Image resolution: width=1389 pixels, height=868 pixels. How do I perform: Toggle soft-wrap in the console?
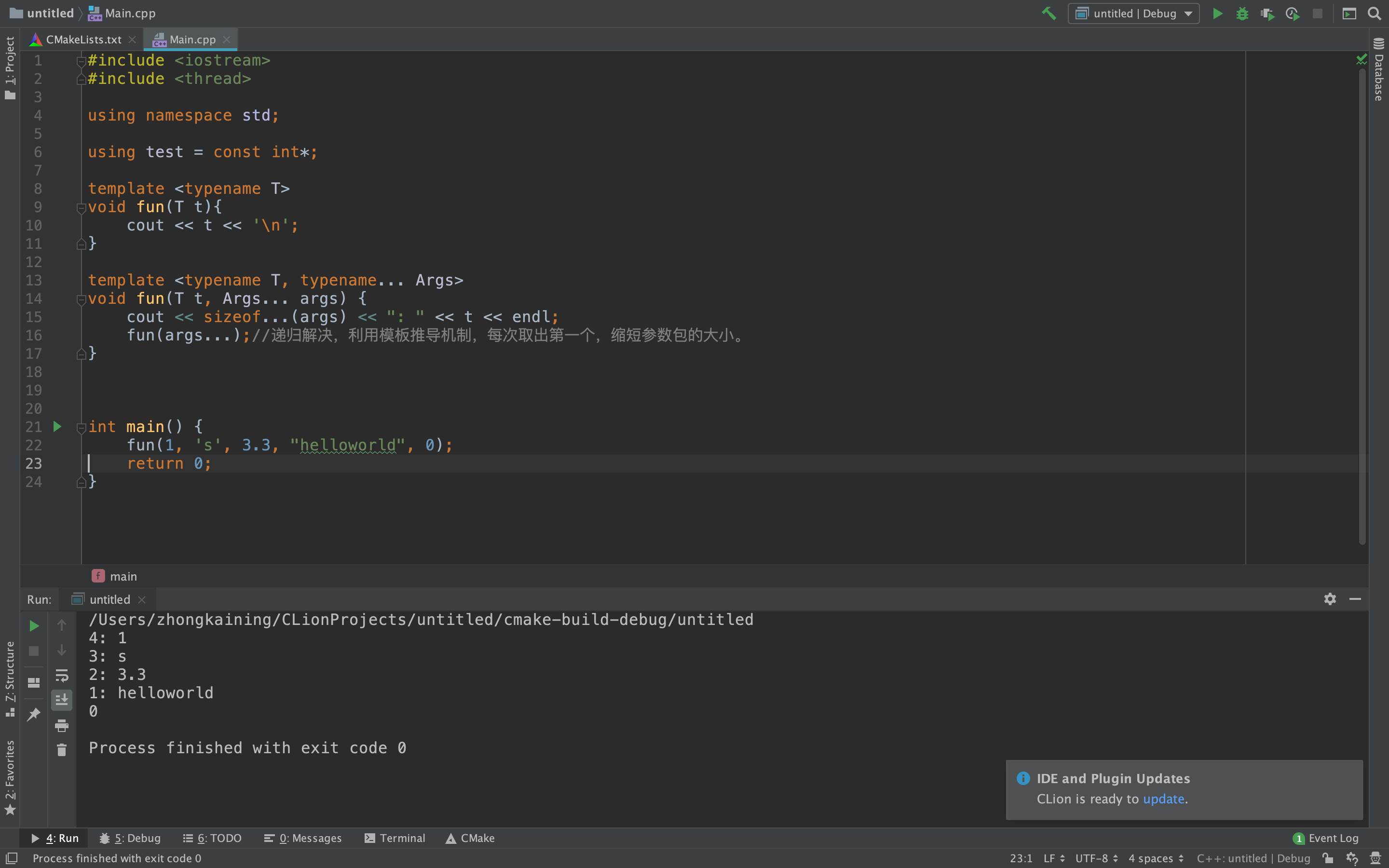61,675
